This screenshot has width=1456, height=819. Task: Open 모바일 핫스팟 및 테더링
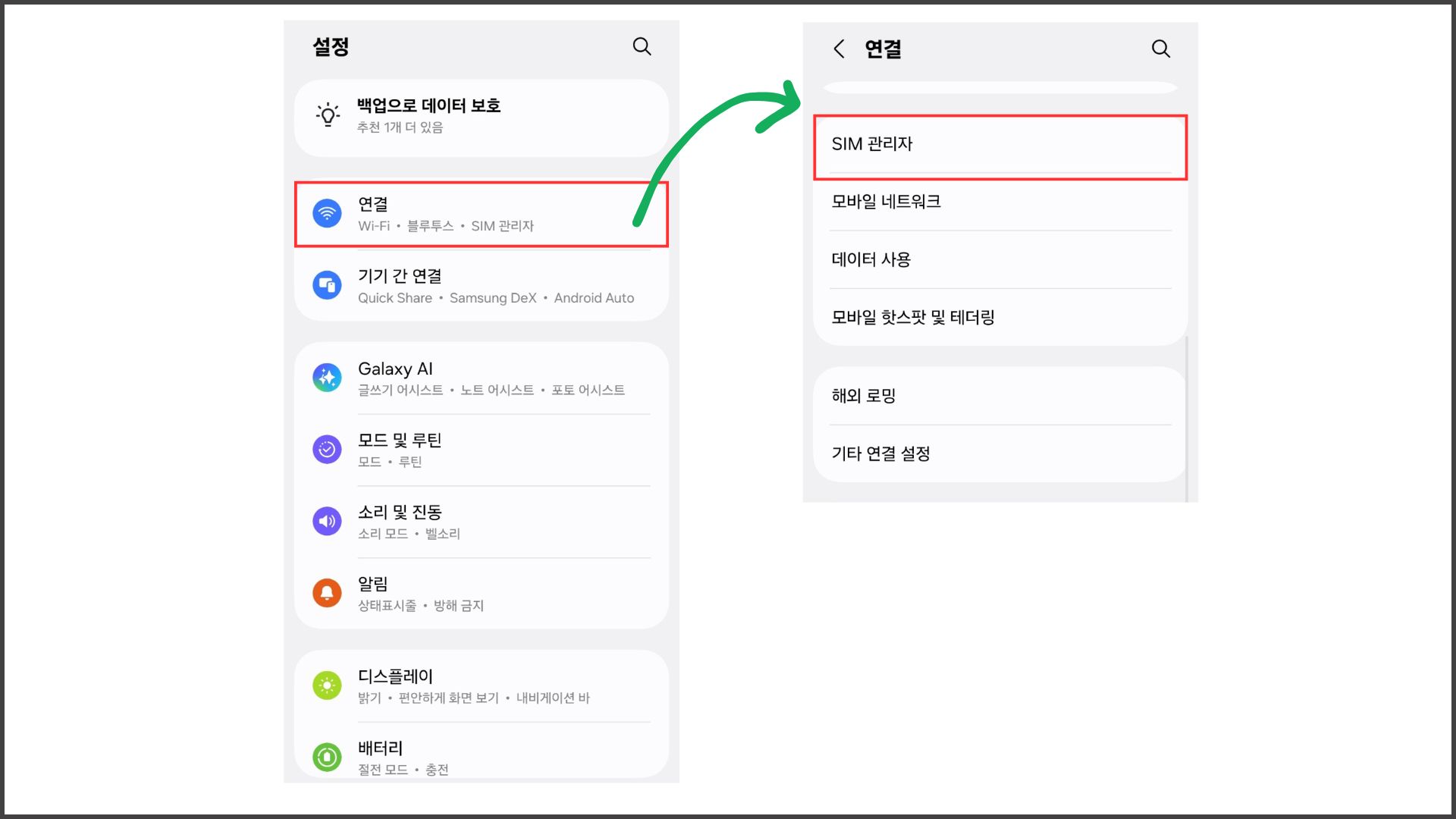click(x=999, y=317)
